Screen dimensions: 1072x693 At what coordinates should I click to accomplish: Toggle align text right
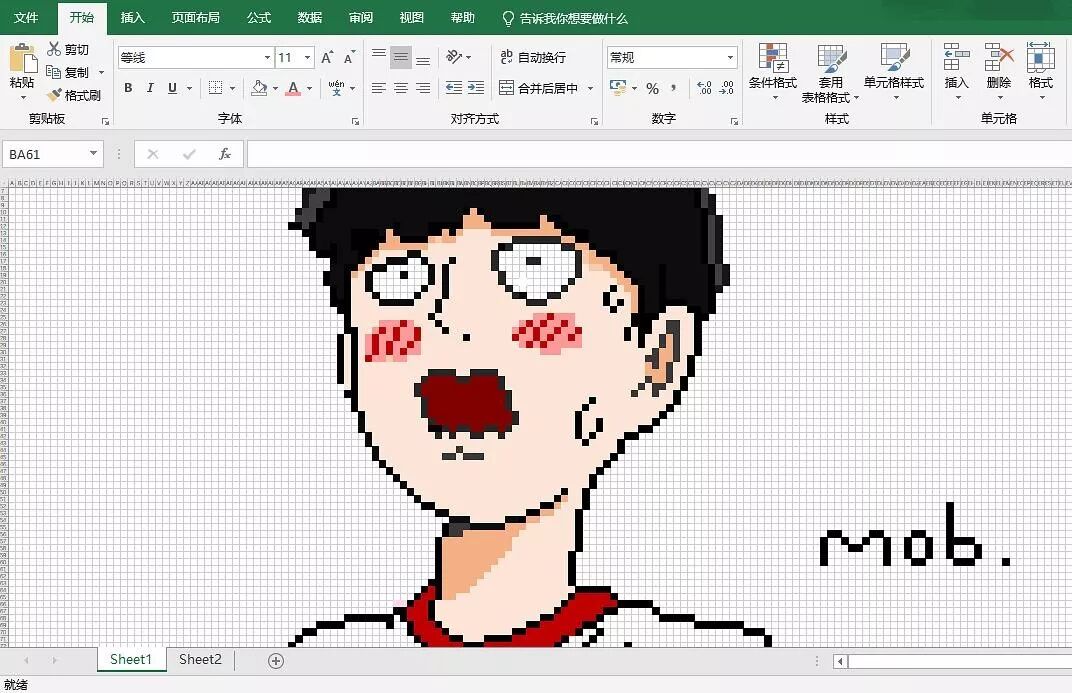(423, 88)
